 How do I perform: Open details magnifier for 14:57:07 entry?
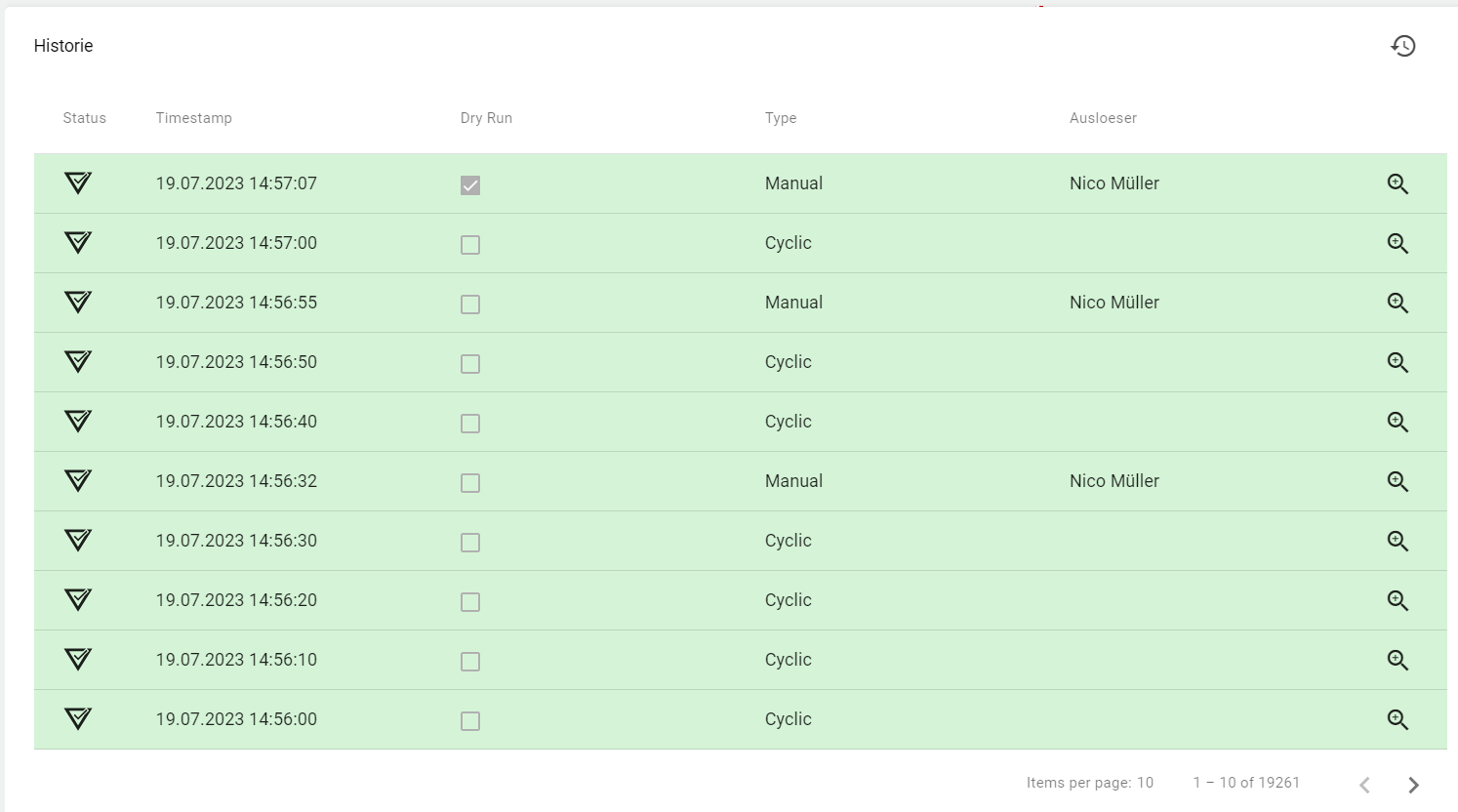click(1397, 183)
